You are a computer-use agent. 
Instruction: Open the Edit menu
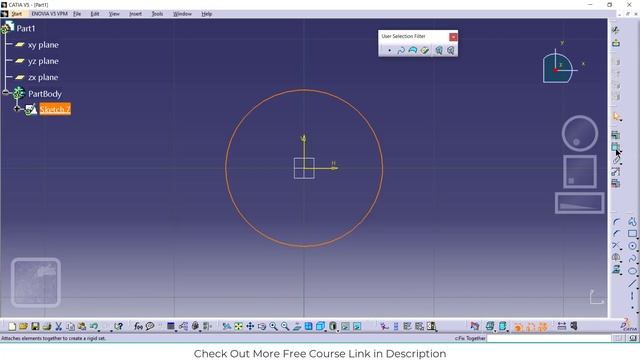click(95, 14)
